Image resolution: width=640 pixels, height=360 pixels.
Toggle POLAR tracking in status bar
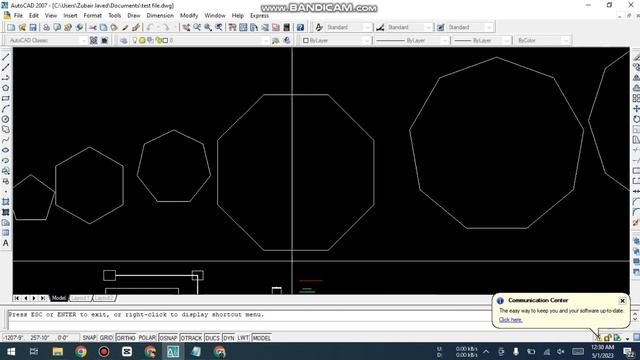coord(147,338)
